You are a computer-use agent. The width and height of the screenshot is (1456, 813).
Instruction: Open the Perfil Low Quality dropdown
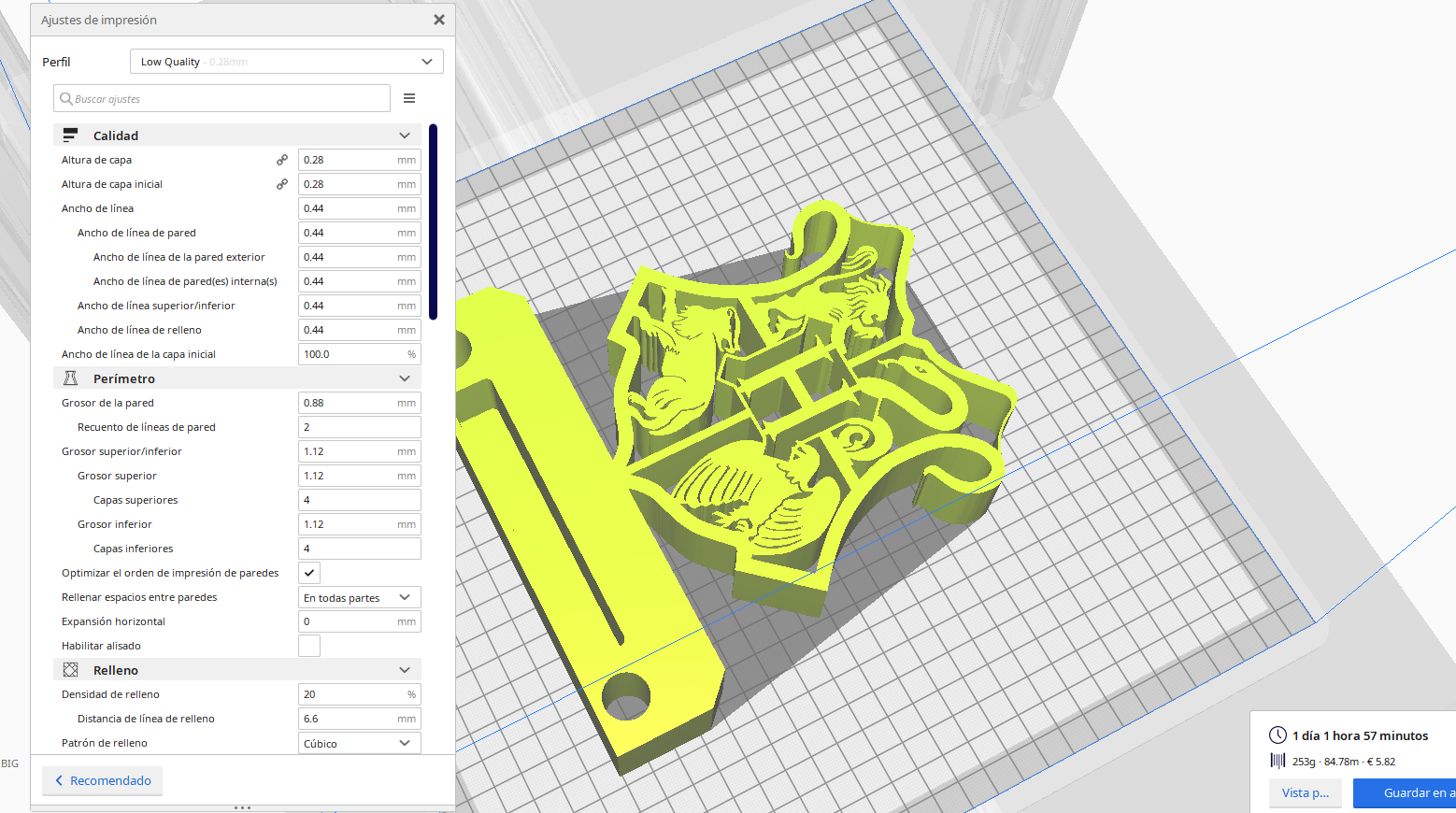click(x=287, y=62)
